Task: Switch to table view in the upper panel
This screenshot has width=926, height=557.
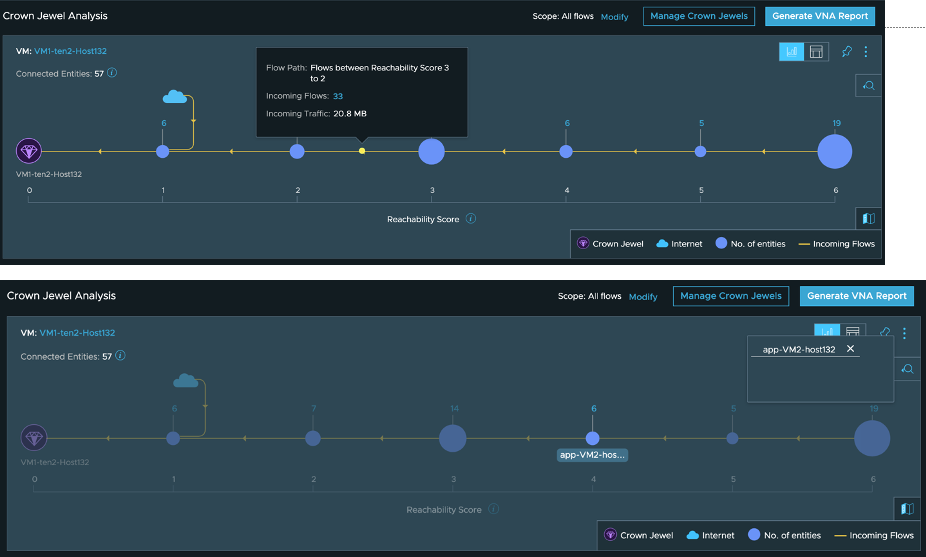Action: (816, 52)
